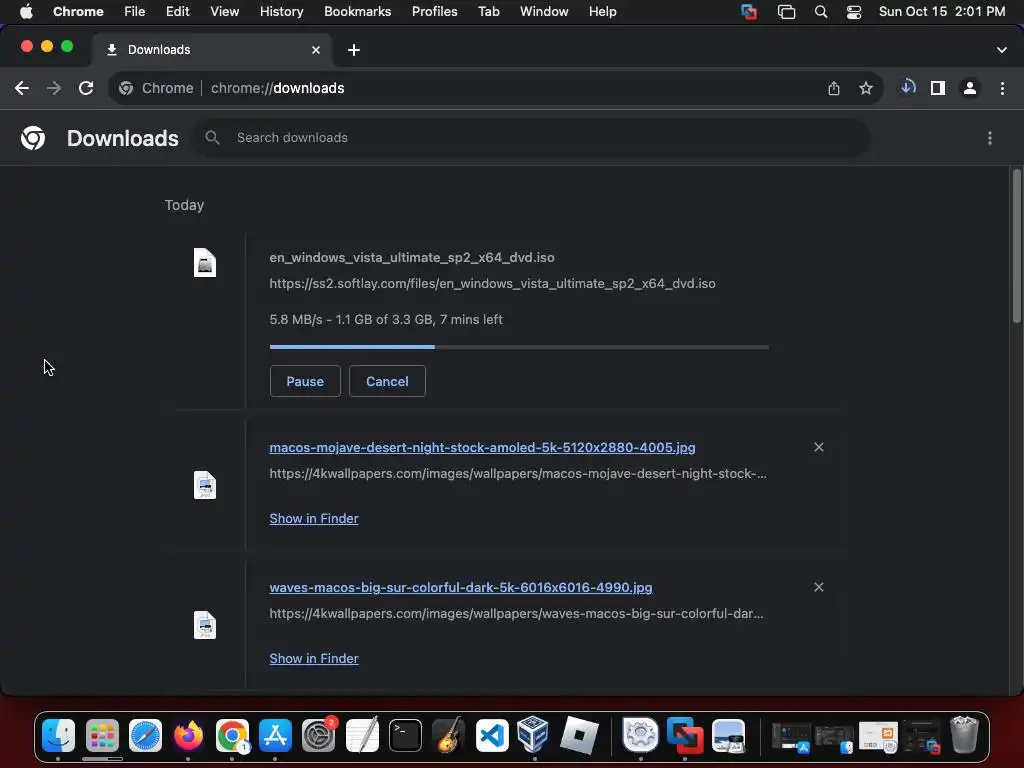
Task: Reload the Downloads page
Action: click(86, 88)
